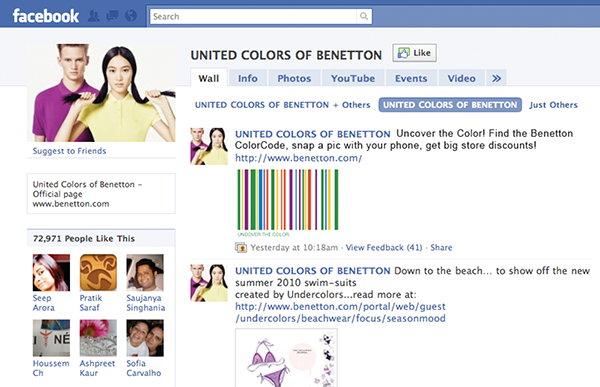This screenshot has width=600, height=387.
Task: Filter wall by Just Others
Action: [x=553, y=105]
